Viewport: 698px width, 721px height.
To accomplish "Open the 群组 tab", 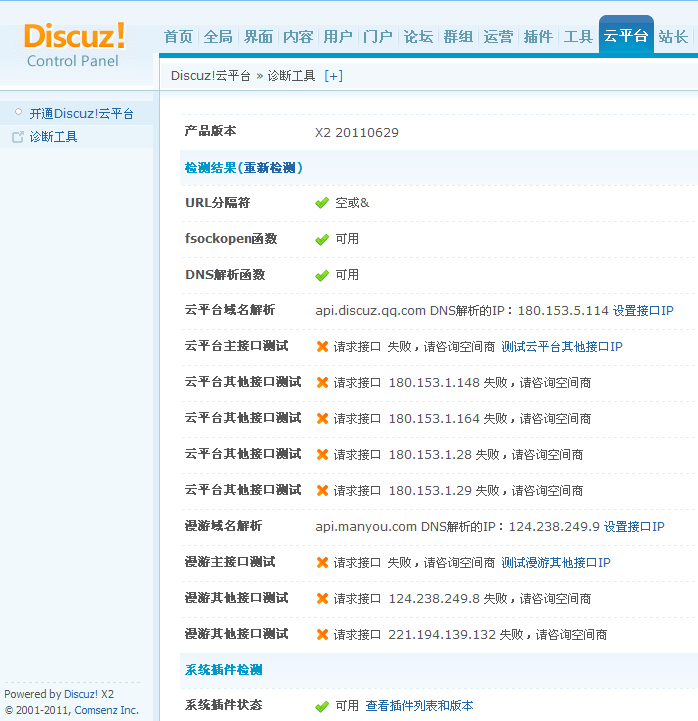I will pyautogui.click(x=458, y=37).
